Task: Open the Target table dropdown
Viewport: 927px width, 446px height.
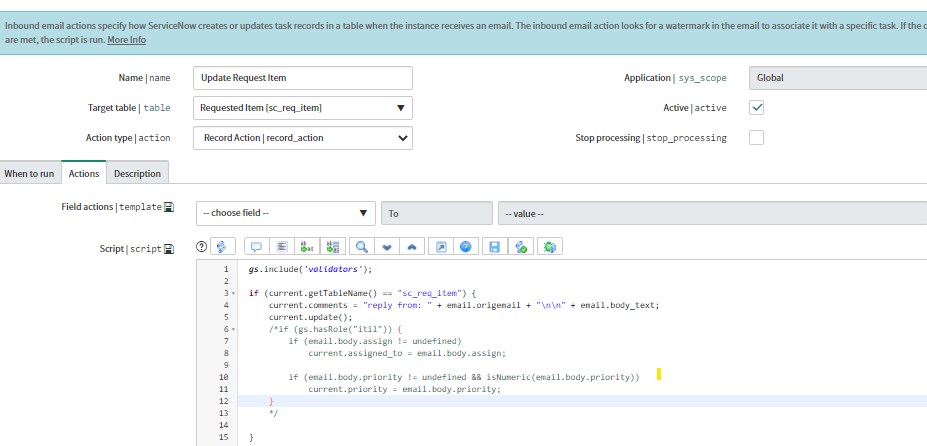Action: pyautogui.click(x=303, y=108)
